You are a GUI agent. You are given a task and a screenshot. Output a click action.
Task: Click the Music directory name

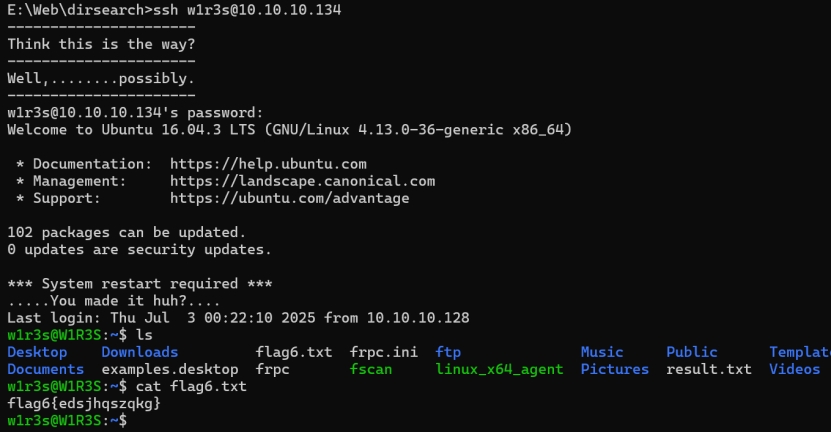(602, 352)
